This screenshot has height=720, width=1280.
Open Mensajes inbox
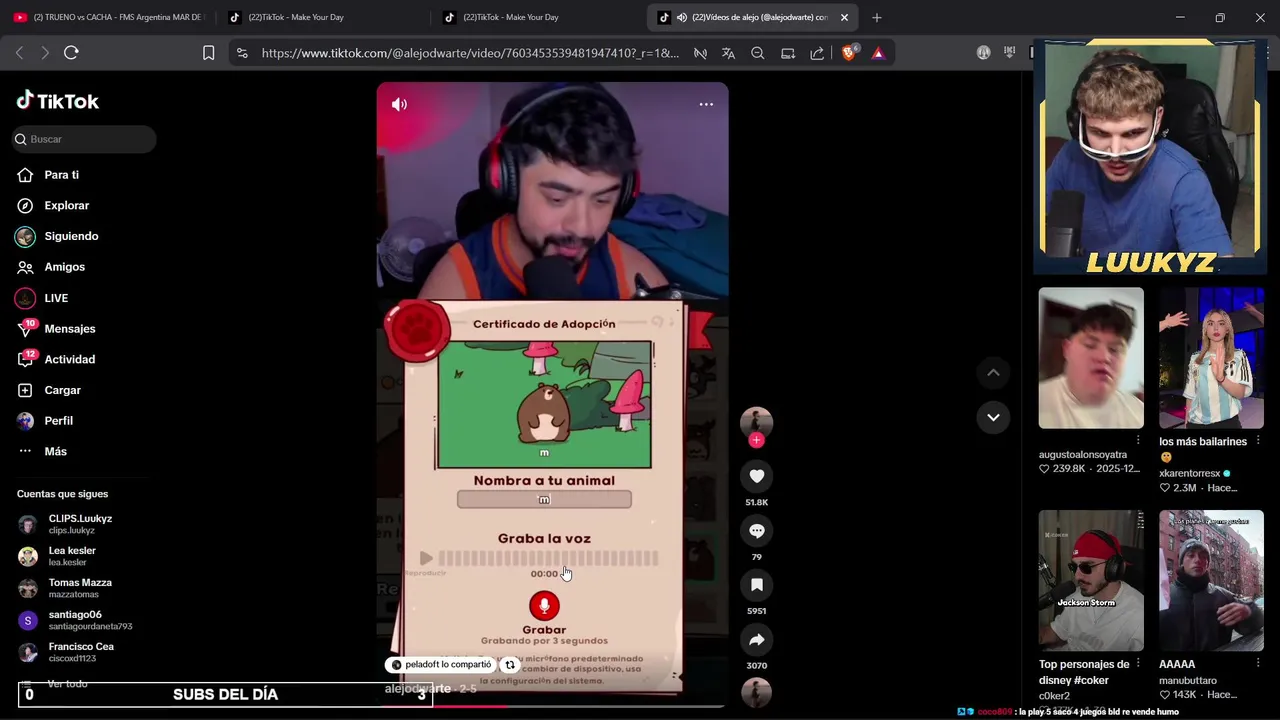69,329
